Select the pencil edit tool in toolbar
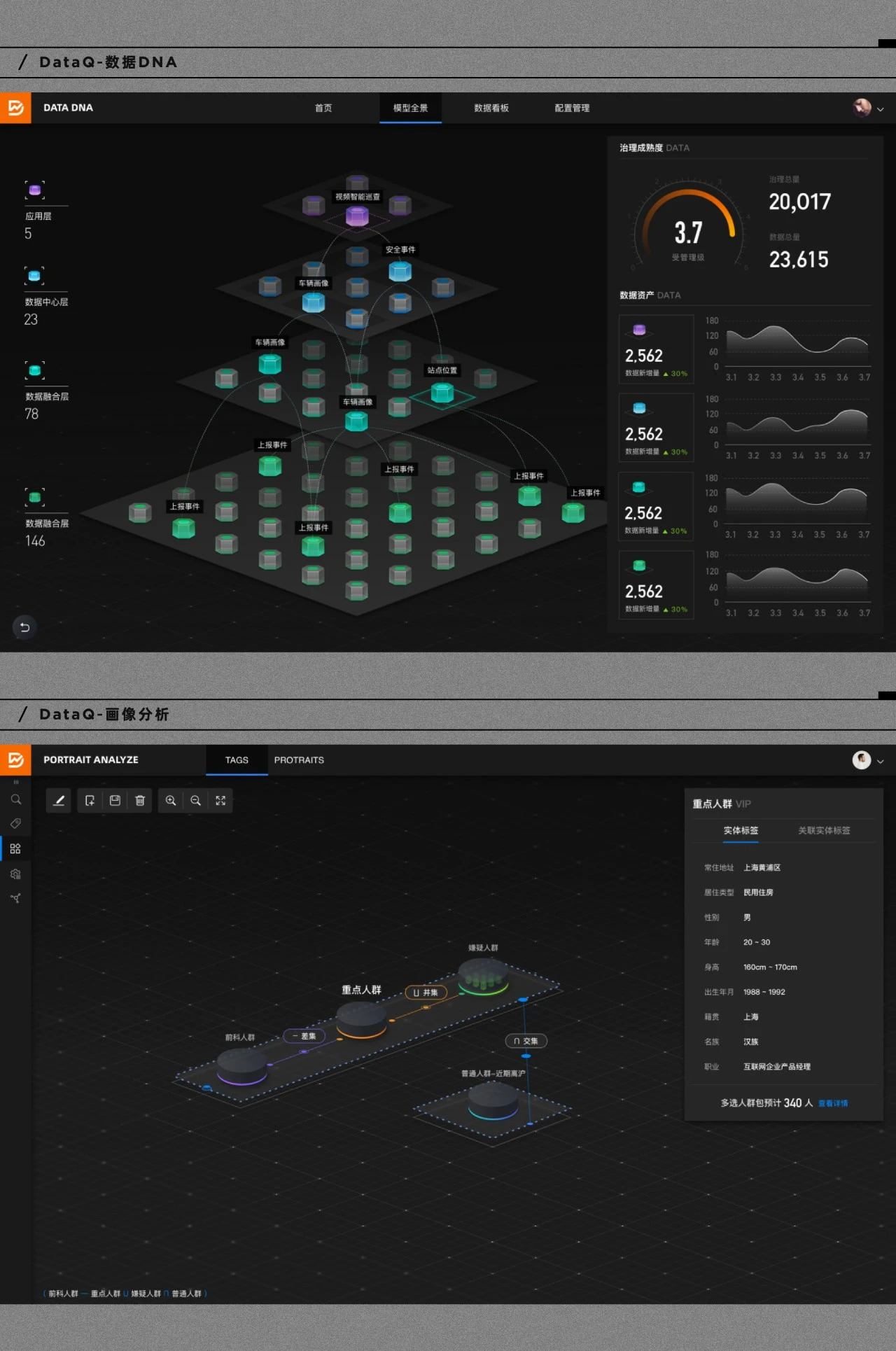 pos(59,801)
